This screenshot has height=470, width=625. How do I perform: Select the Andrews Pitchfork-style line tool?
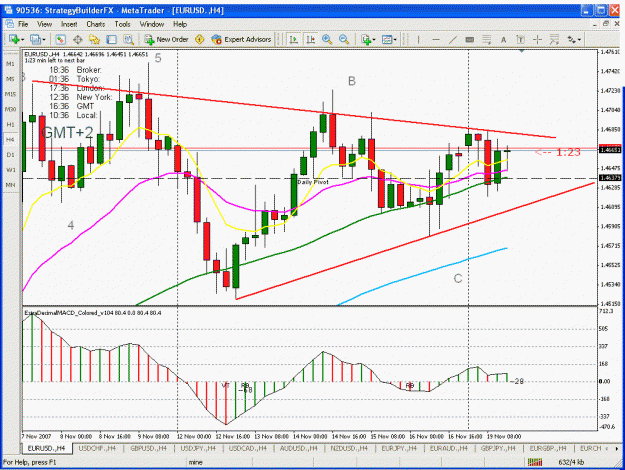click(554, 39)
